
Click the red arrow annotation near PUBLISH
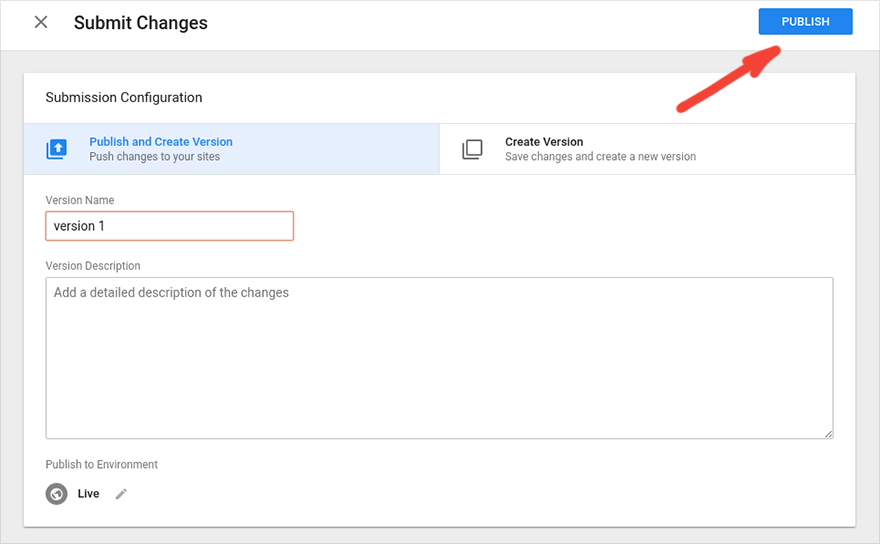coord(728,78)
